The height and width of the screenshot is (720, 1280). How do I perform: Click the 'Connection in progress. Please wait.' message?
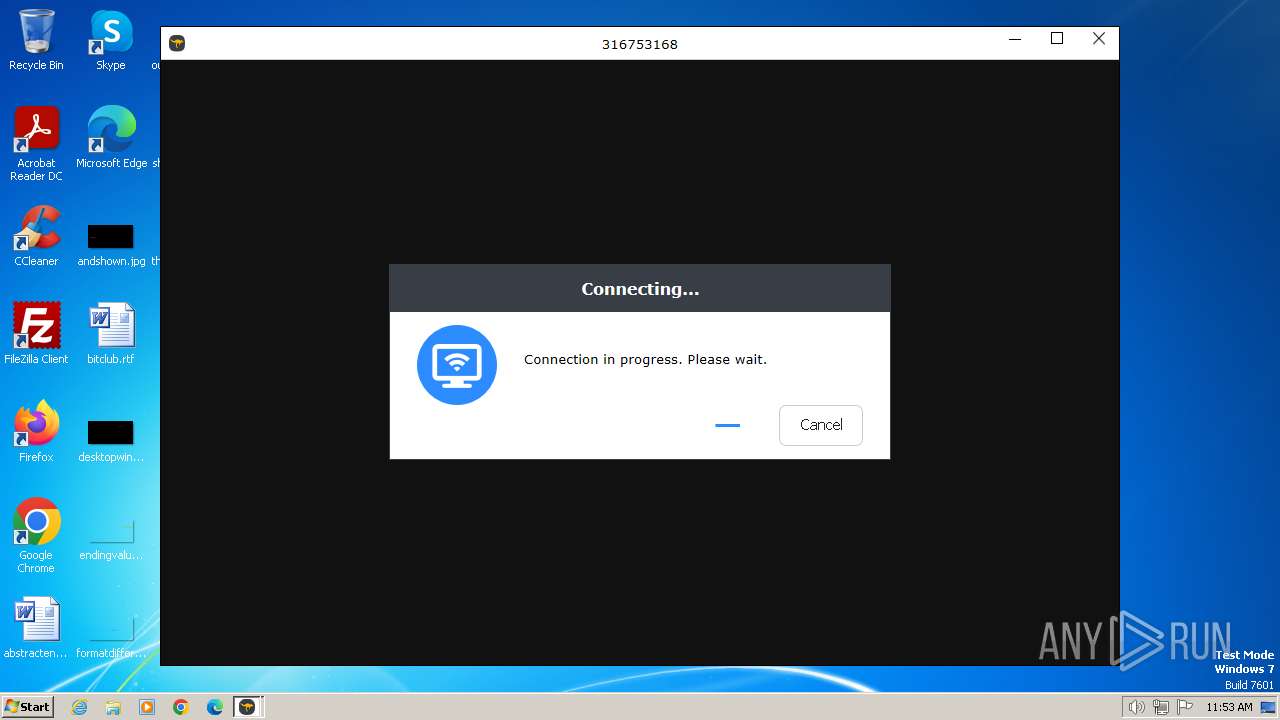coord(645,359)
